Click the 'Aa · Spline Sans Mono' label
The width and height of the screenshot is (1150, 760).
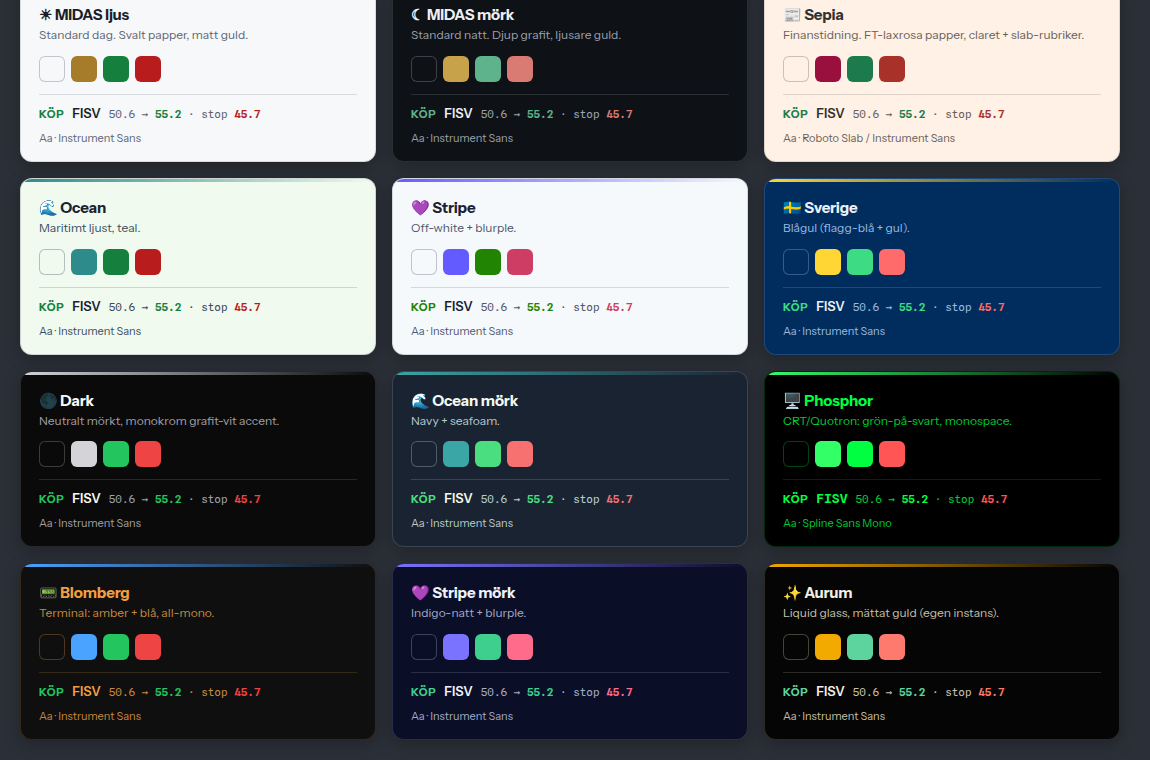837,523
